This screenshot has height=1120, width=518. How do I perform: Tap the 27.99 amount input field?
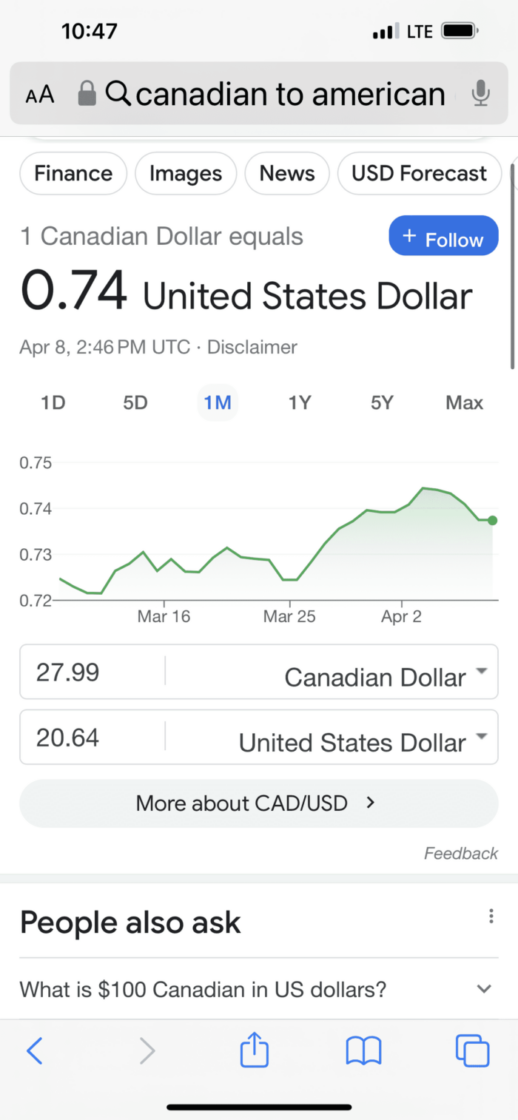(x=92, y=672)
